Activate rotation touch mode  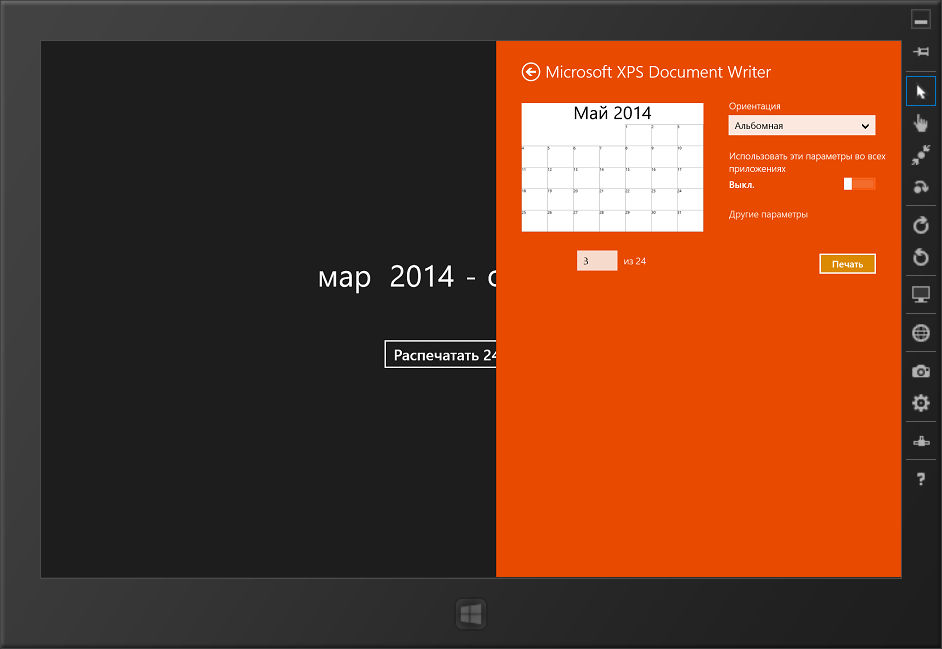tap(920, 187)
